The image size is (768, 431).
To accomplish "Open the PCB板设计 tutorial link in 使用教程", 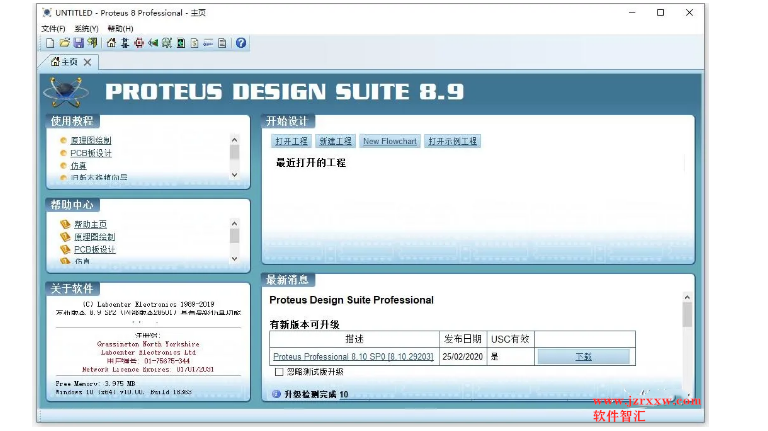I will 91,153.
